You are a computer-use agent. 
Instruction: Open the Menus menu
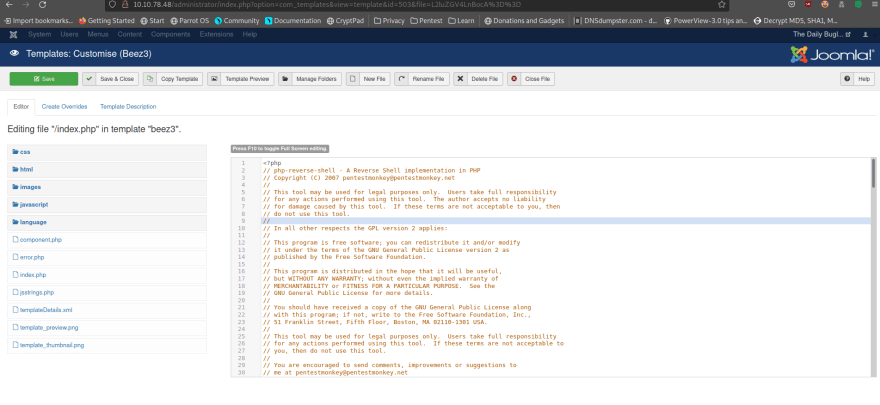click(98, 34)
